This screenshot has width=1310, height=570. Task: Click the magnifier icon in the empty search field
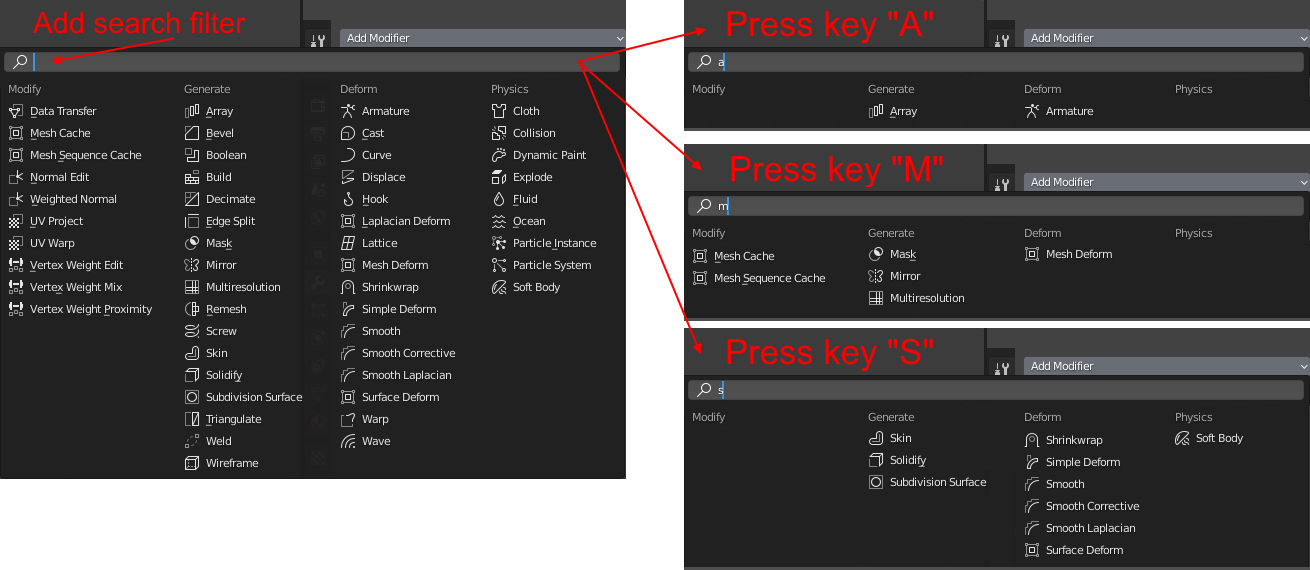point(20,62)
